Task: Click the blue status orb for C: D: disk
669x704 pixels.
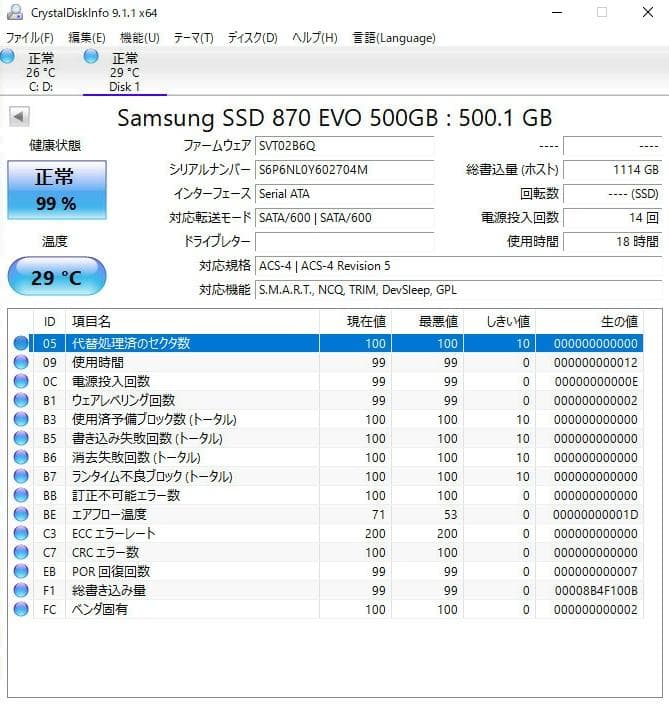Action: pos(7,57)
